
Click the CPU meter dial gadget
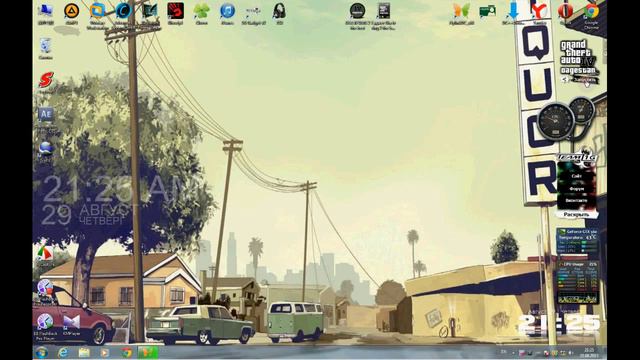click(556, 121)
